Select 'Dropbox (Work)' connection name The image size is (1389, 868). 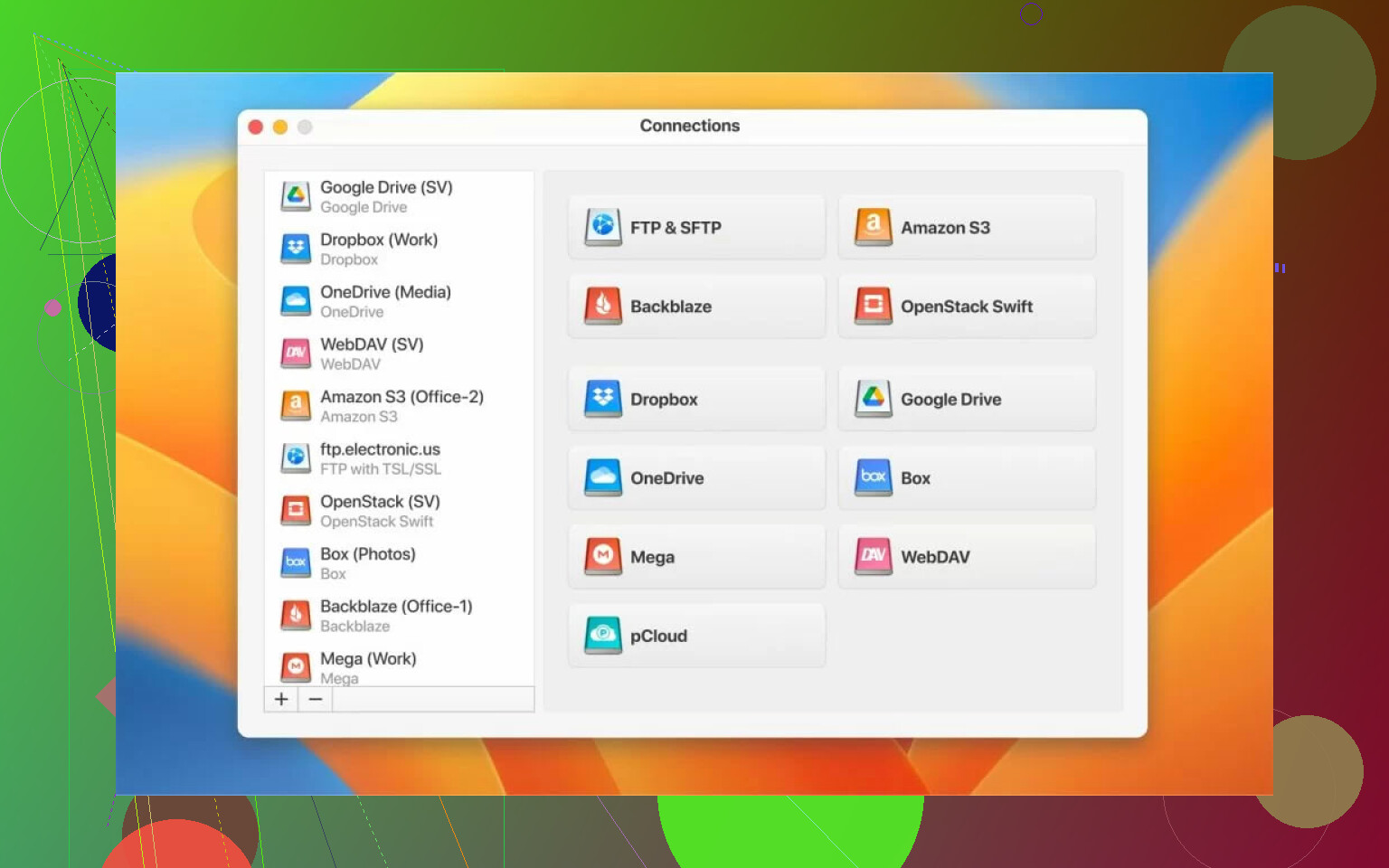pyautogui.click(x=379, y=240)
